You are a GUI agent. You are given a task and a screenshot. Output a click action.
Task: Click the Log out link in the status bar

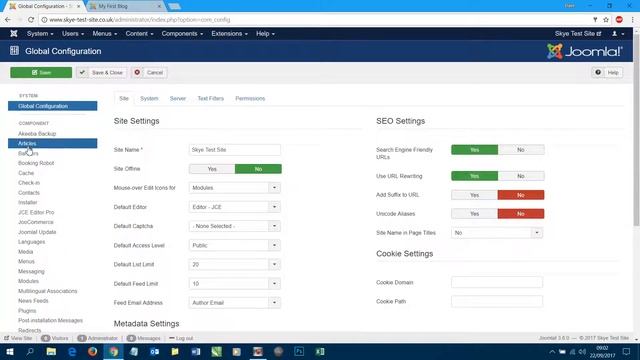(x=181, y=338)
